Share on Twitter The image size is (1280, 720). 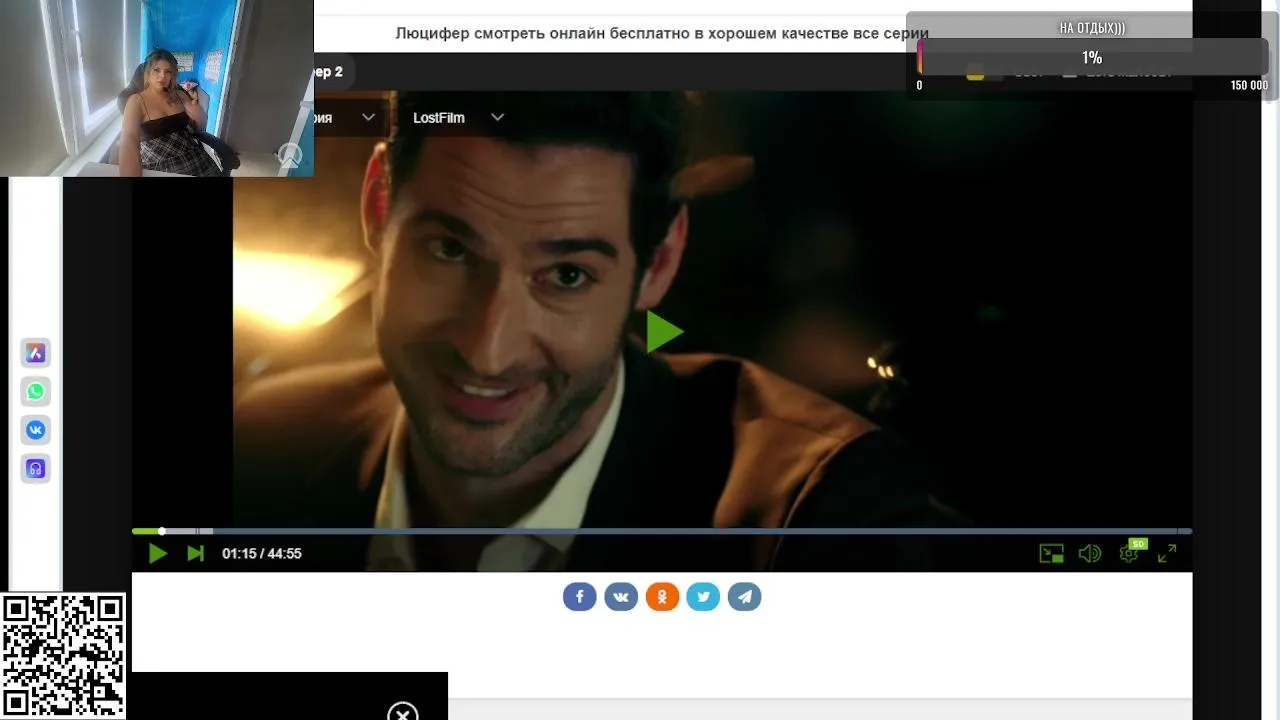point(703,597)
